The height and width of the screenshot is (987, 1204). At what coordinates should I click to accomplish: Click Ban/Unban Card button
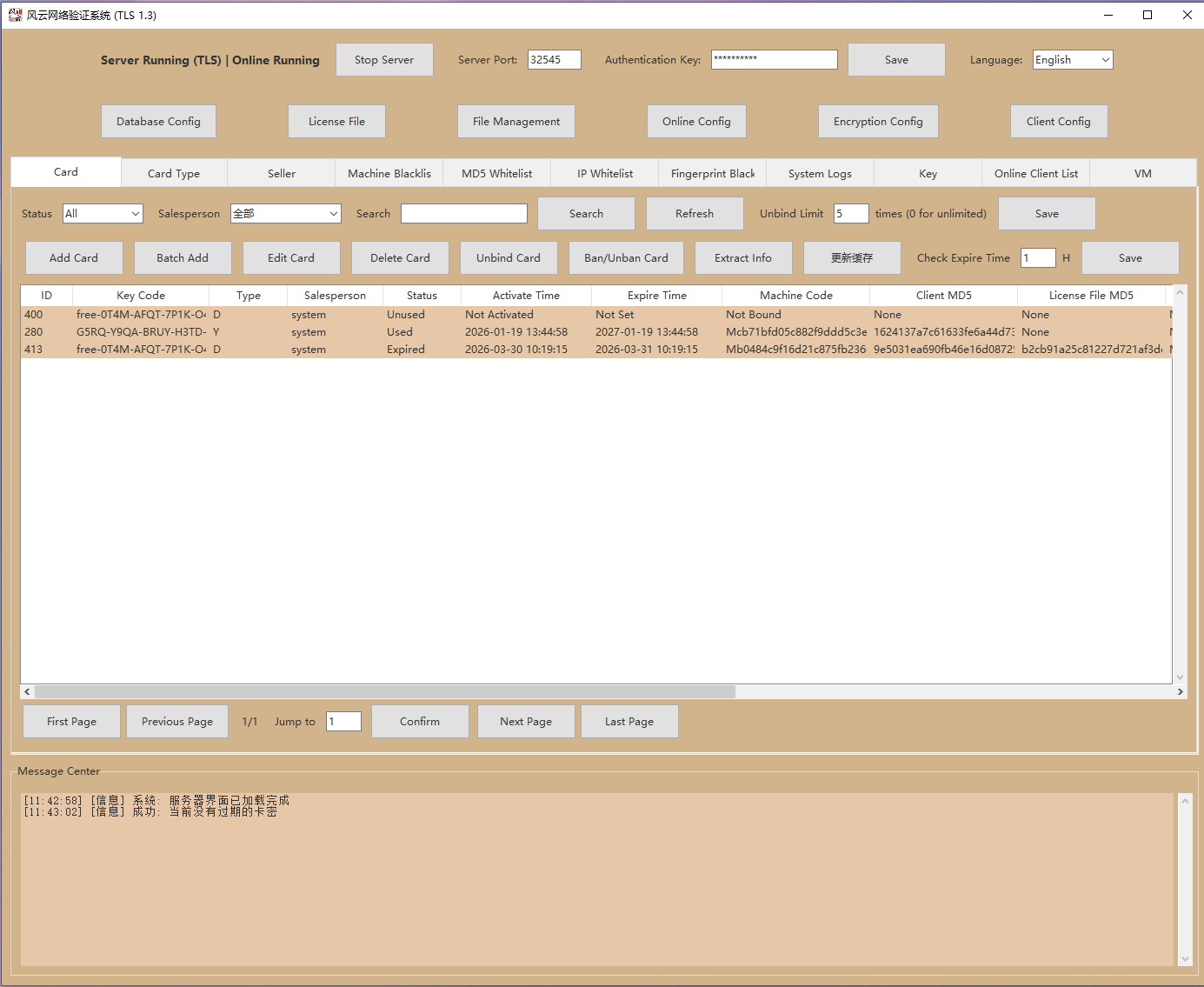tap(626, 258)
